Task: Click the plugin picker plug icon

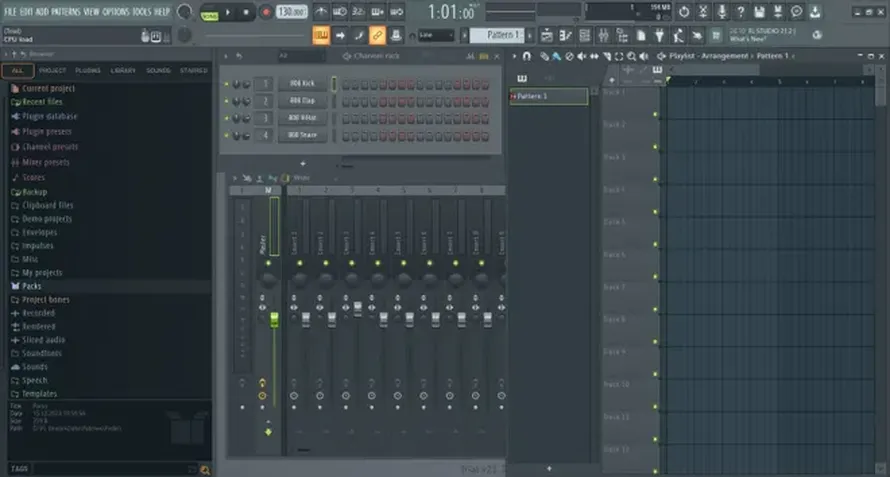Action: [660, 36]
